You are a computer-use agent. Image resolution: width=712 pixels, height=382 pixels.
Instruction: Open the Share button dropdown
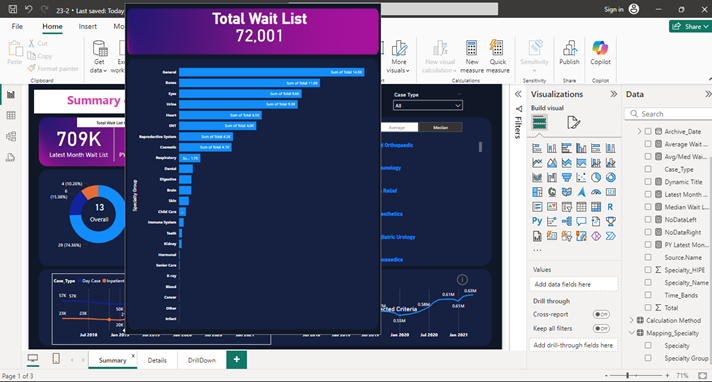click(706, 26)
